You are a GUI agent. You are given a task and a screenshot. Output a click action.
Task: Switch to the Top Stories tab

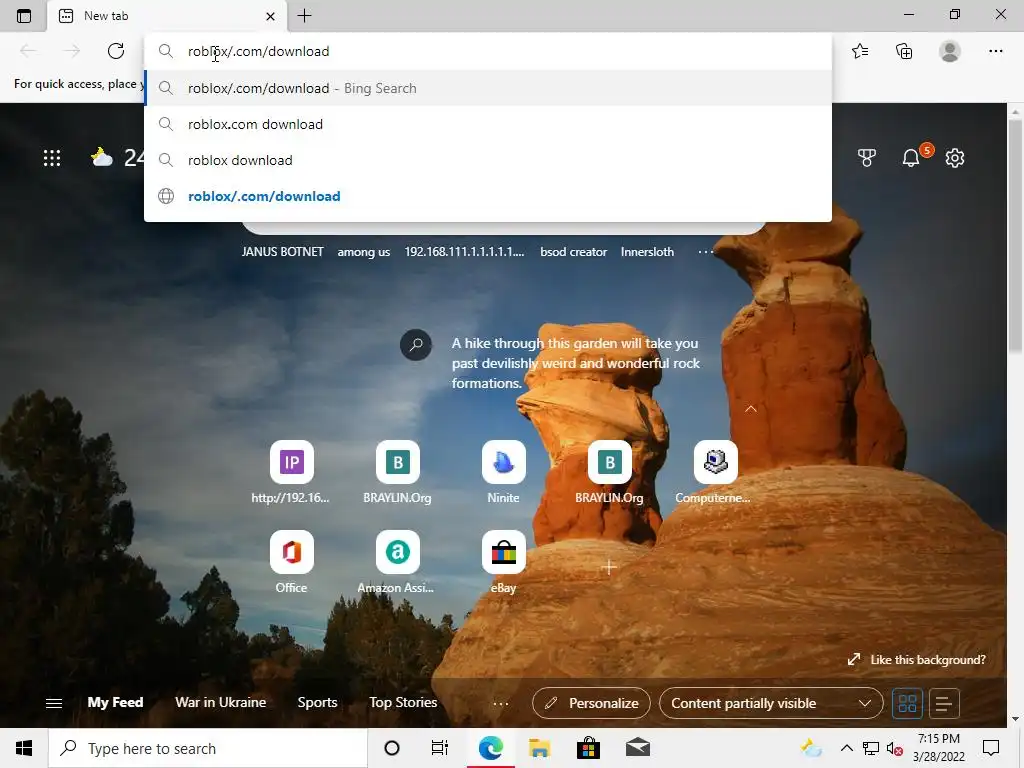coord(403,703)
